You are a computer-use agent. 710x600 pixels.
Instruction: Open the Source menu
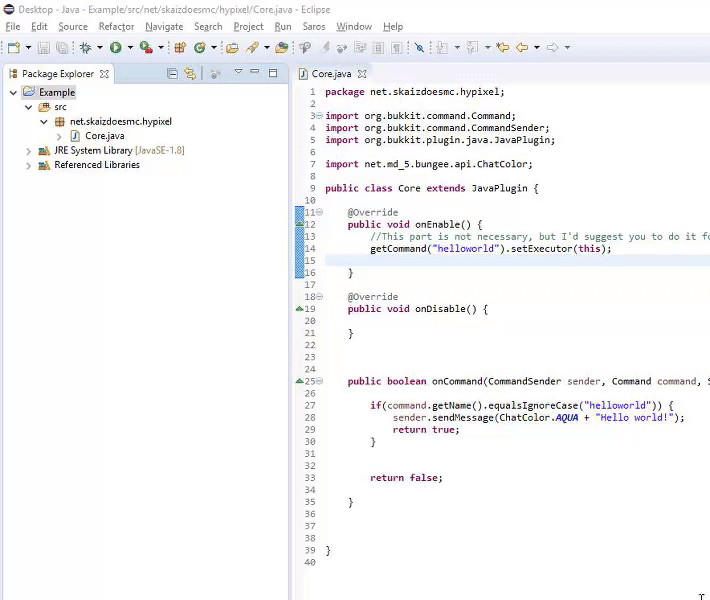click(x=73, y=27)
